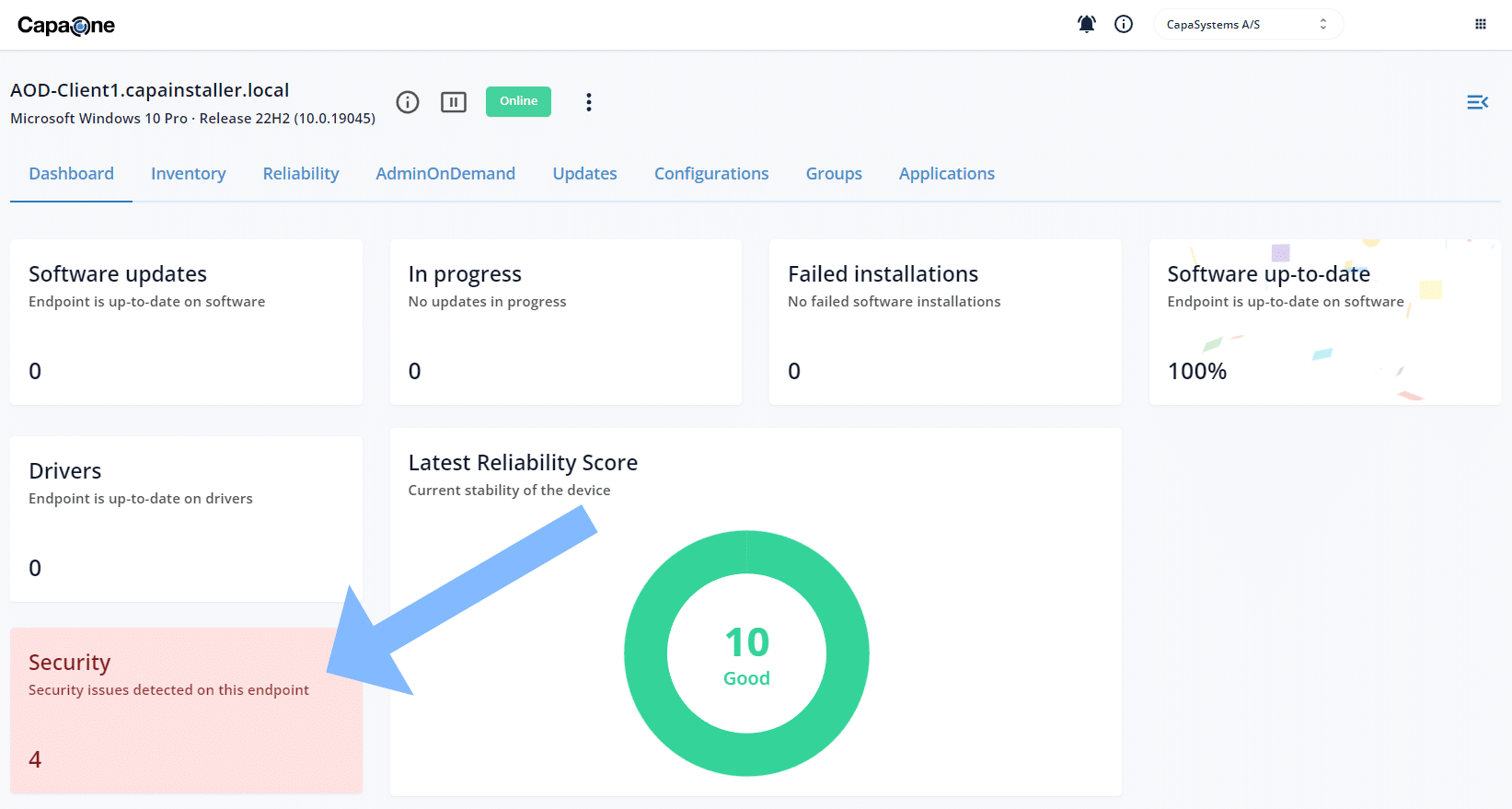1512x809 pixels.
Task: Open the apps grid menu
Action: (1481, 24)
